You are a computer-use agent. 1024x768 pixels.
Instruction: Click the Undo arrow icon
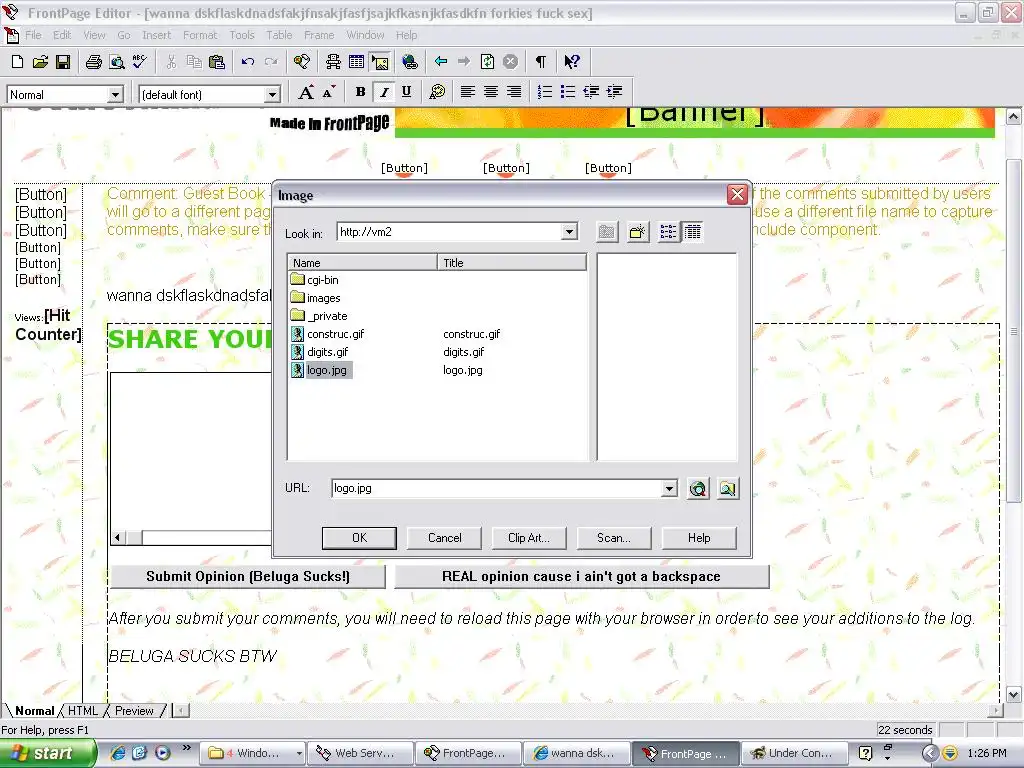(248, 62)
